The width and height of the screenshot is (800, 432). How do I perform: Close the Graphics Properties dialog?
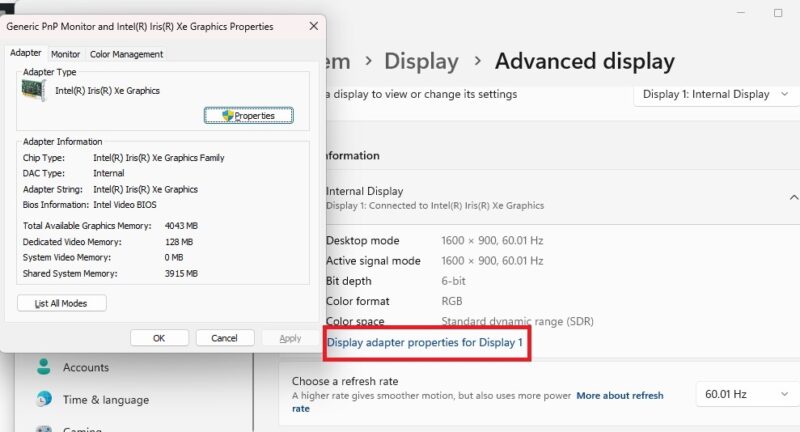pos(314,26)
